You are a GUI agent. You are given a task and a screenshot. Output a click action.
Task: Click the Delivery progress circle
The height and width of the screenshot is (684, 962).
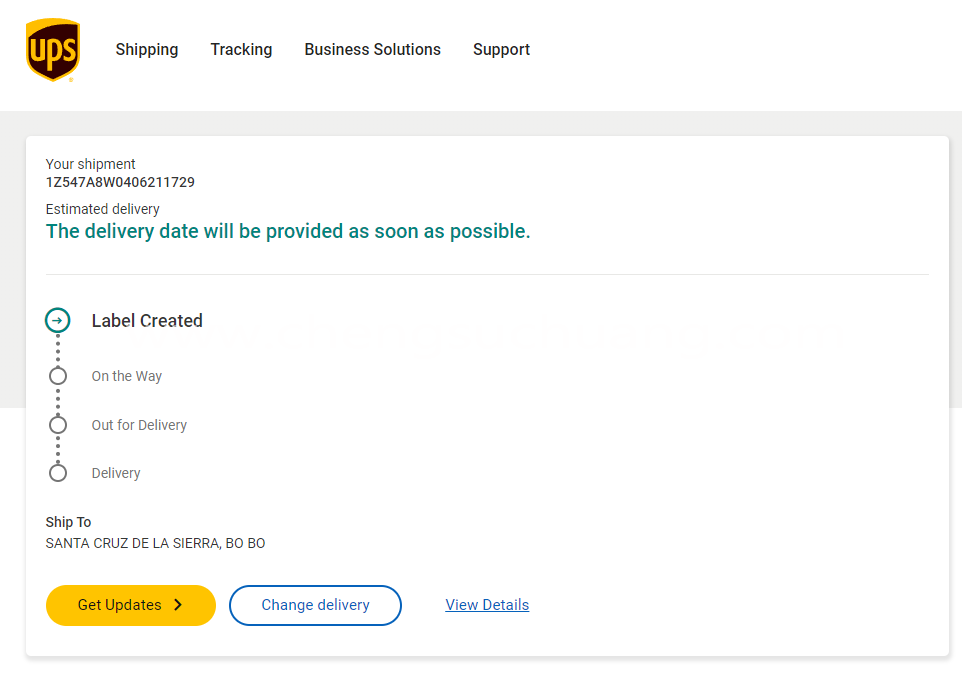58,473
